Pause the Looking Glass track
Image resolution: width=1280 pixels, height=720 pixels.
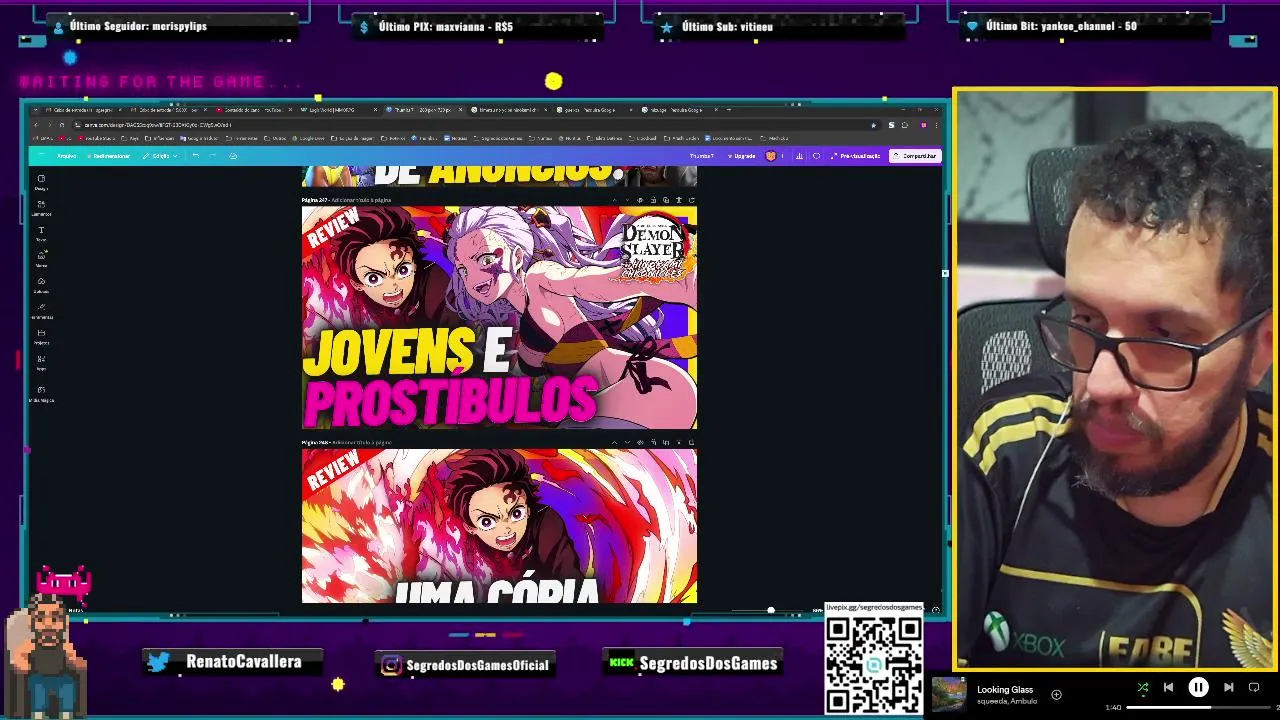[x=1198, y=687]
